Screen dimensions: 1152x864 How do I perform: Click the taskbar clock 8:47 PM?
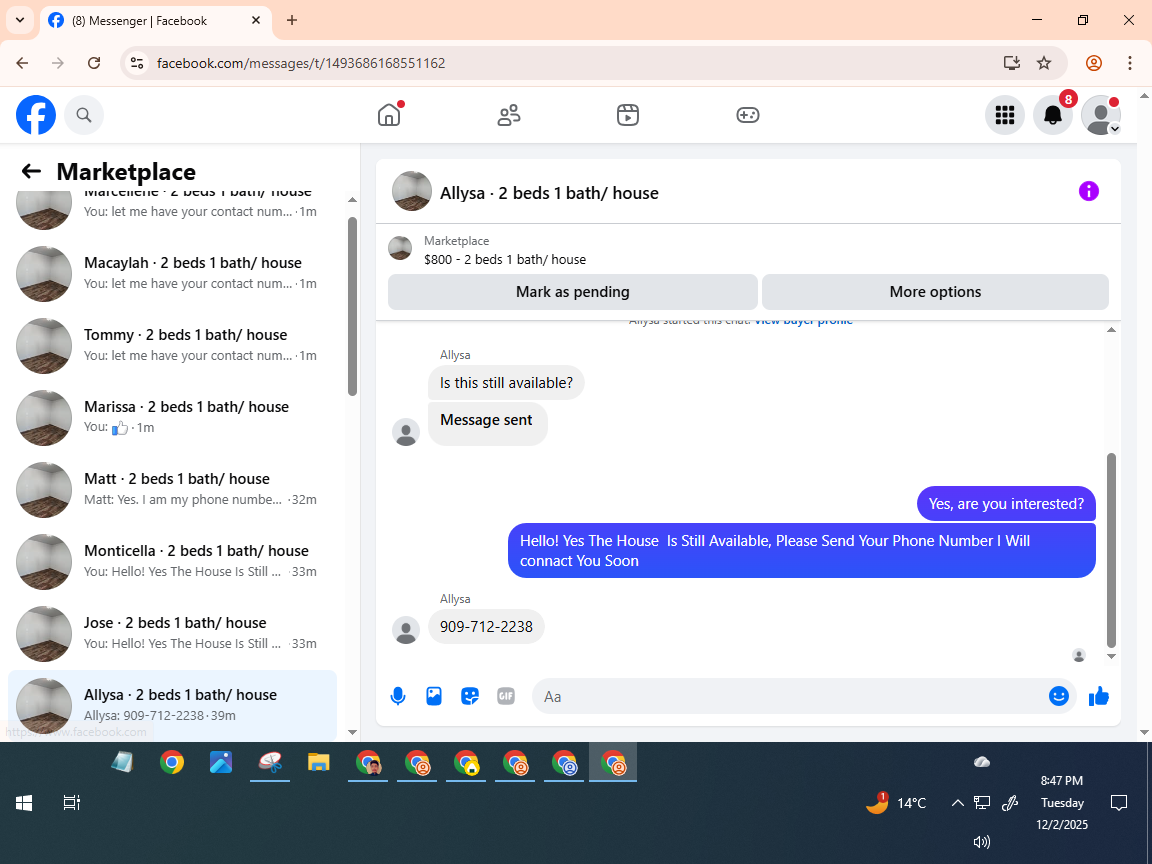(x=1062, y=780)
